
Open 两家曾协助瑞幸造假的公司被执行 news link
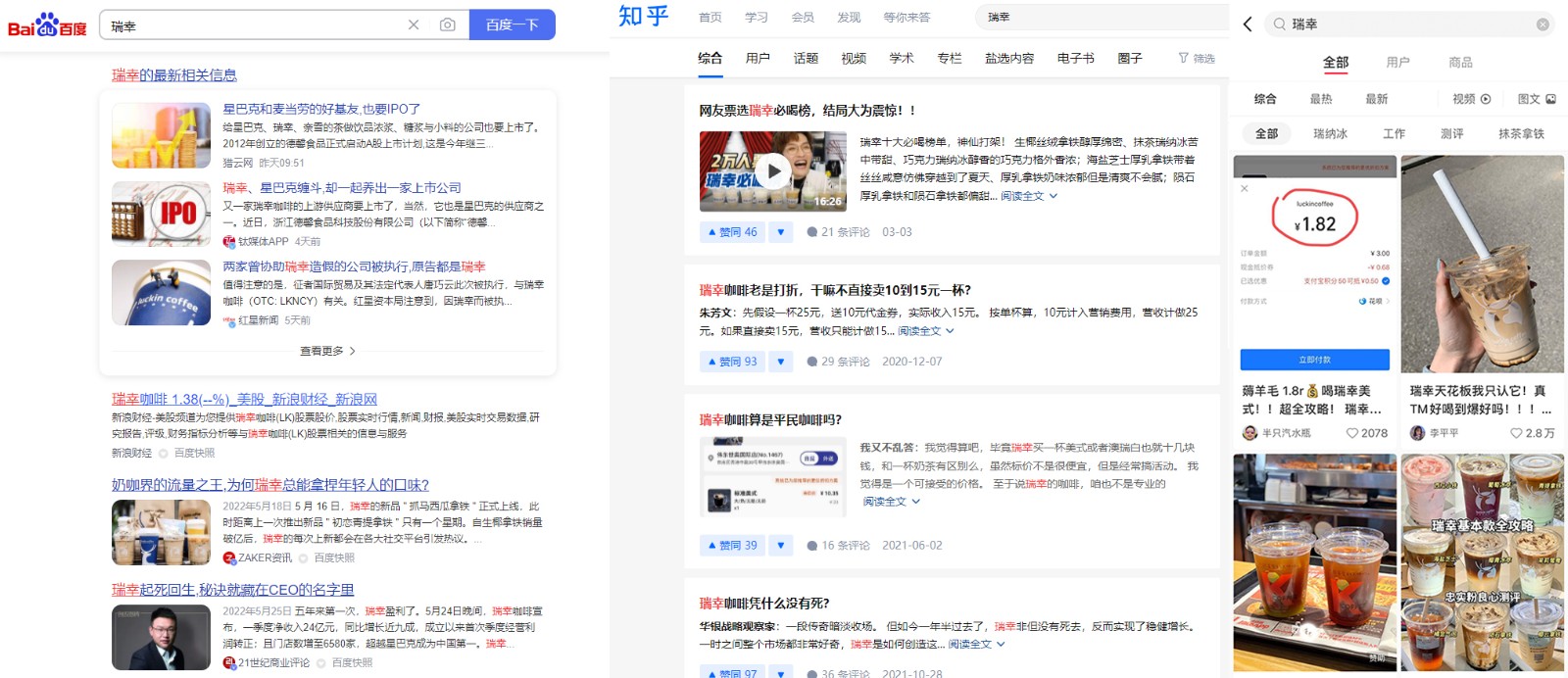click(x=354, y=266)
